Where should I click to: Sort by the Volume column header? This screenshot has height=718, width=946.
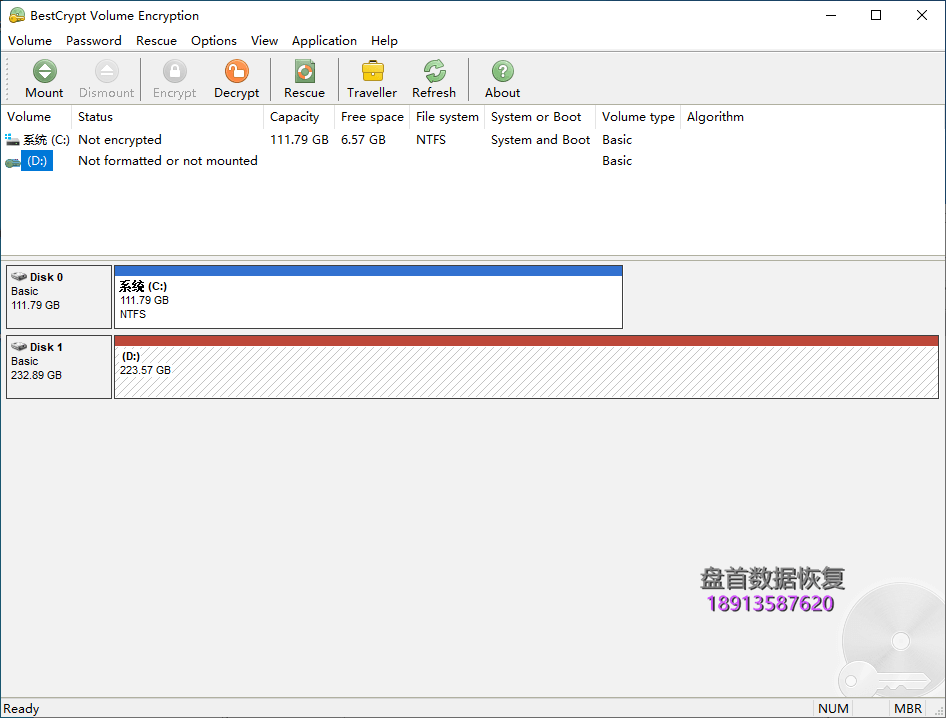click(36, 117)
